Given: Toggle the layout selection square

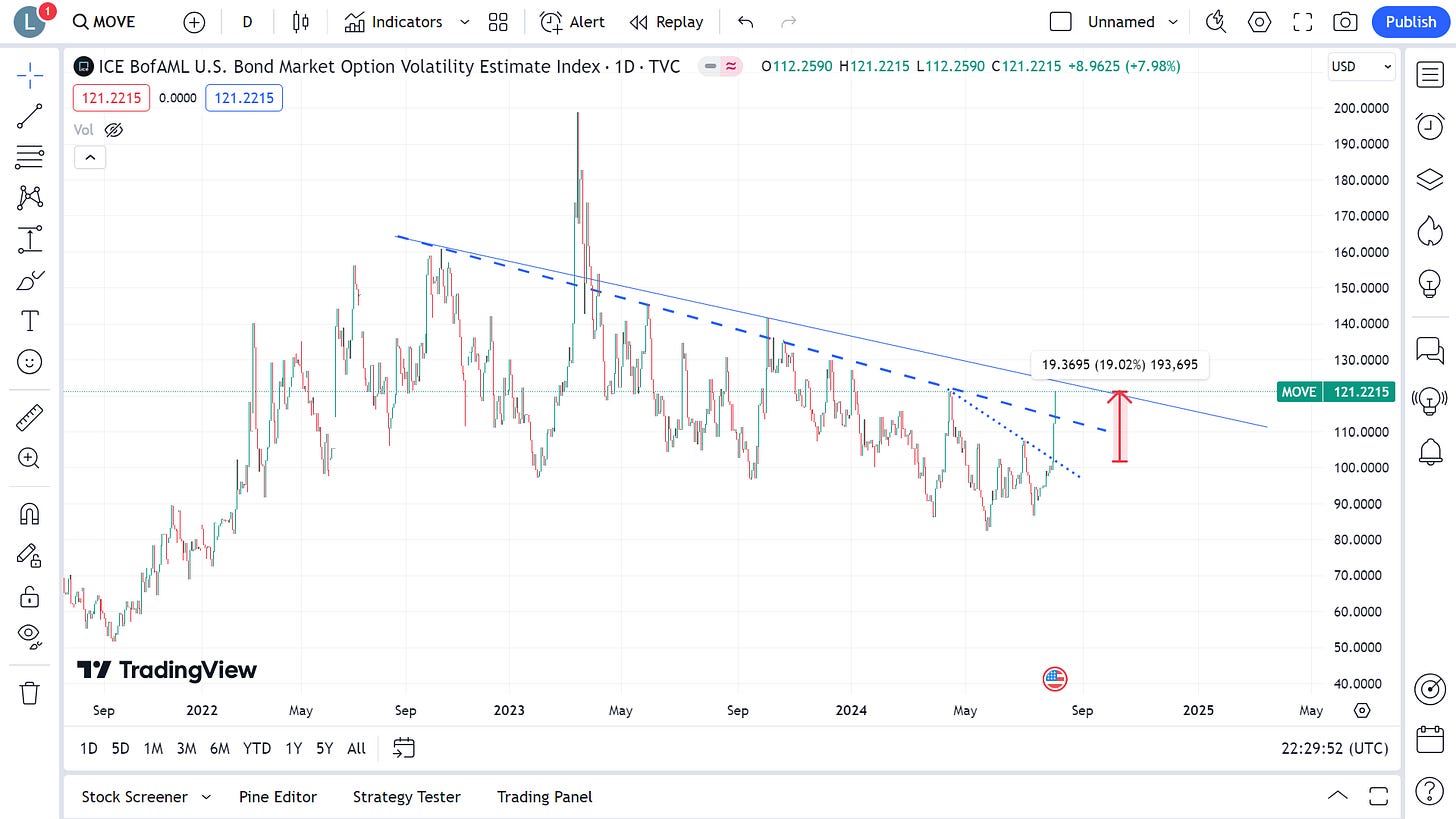Looking at the screenshot, I should (x=1061, y=21).
